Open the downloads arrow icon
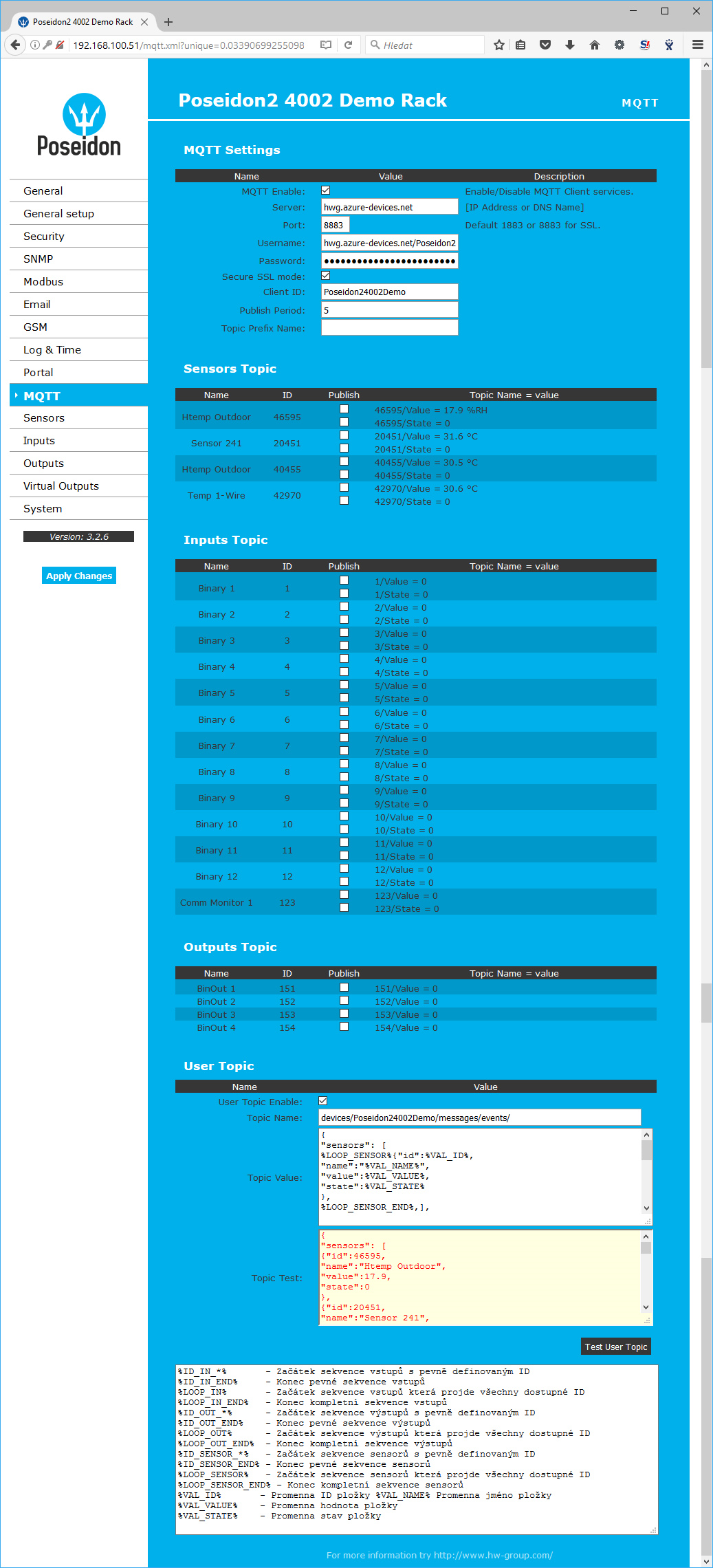 point(570,45)
